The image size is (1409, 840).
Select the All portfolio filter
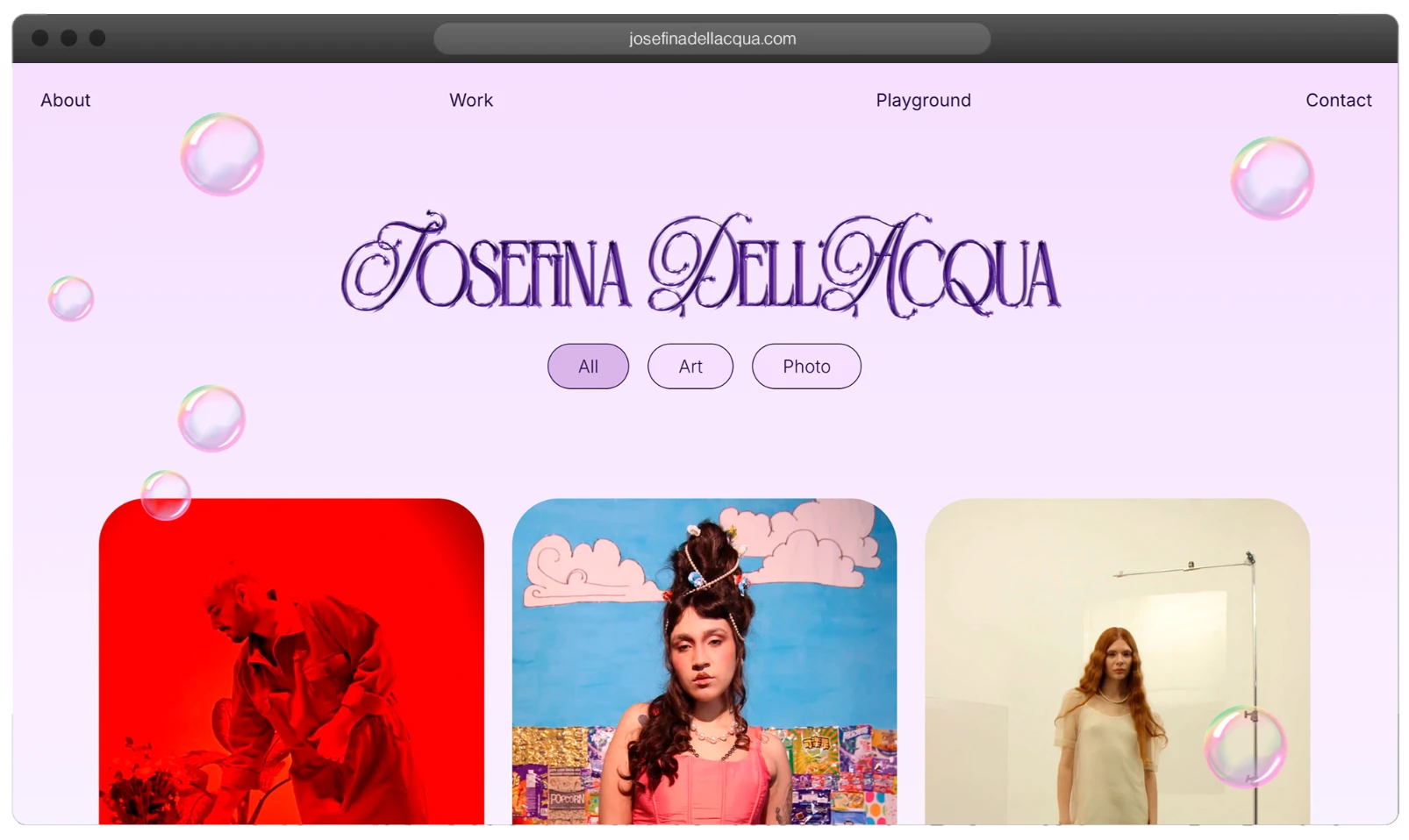[588, 366]
